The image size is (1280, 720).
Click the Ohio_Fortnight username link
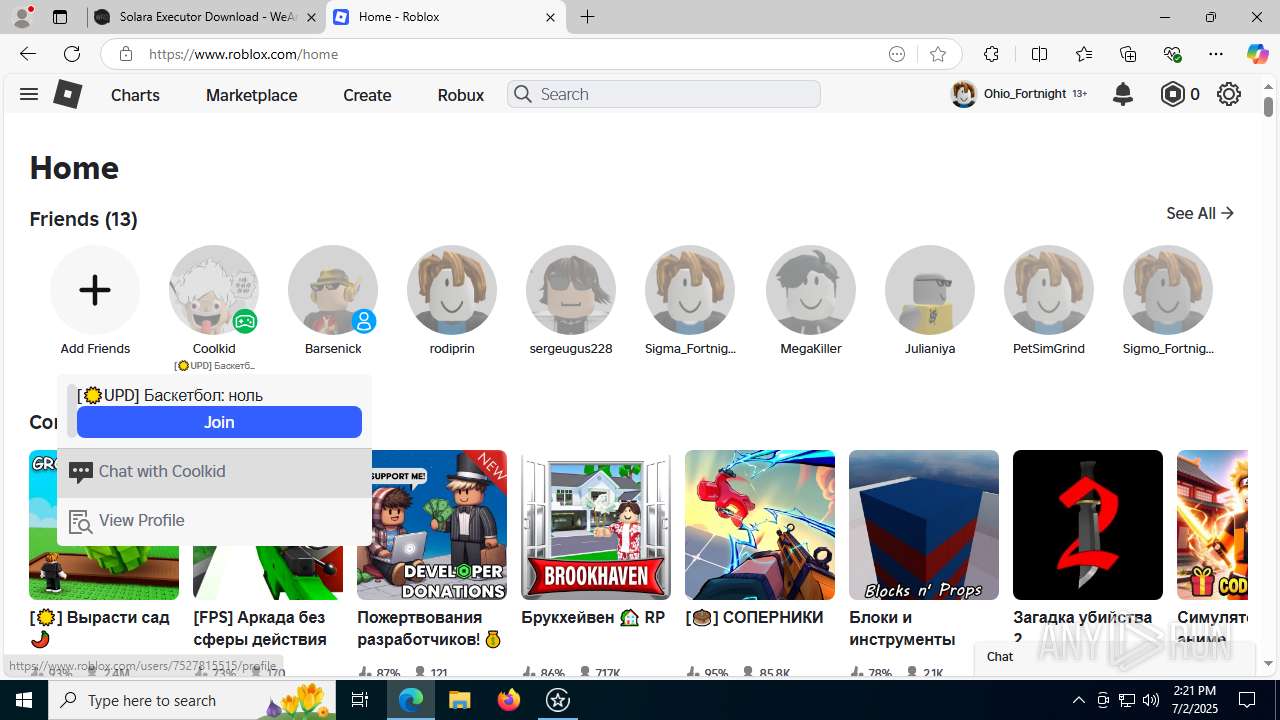(1025, 93)
